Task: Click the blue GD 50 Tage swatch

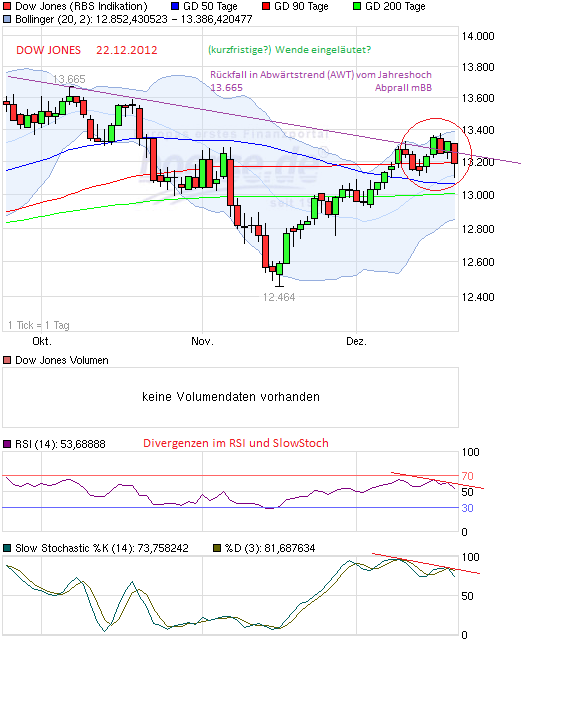Action: tap(175, 6)
